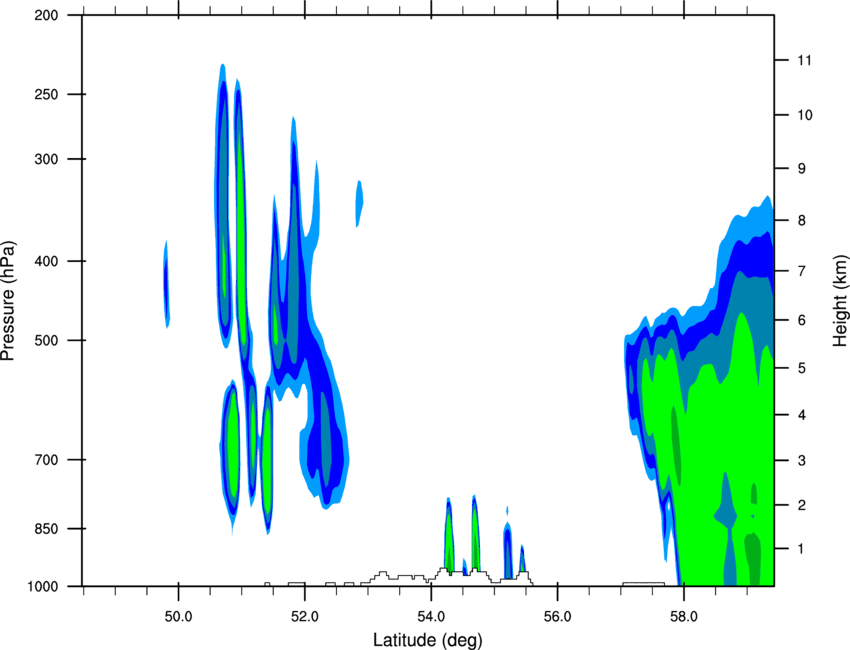This screenshot has height=650, width=850.
Task: Select the 250 pressure tick label
Action: click(x=46, y=94)
